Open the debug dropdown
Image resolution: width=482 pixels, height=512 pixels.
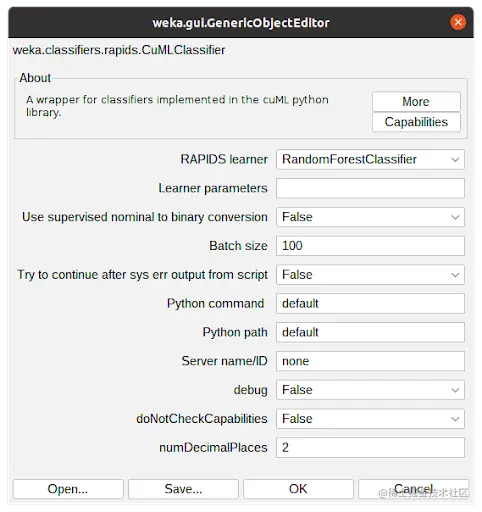370,390
